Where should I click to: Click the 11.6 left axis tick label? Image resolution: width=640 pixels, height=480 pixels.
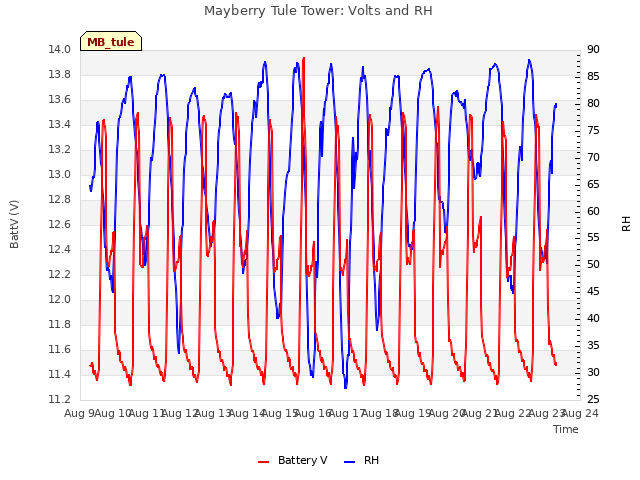(59, 349)
